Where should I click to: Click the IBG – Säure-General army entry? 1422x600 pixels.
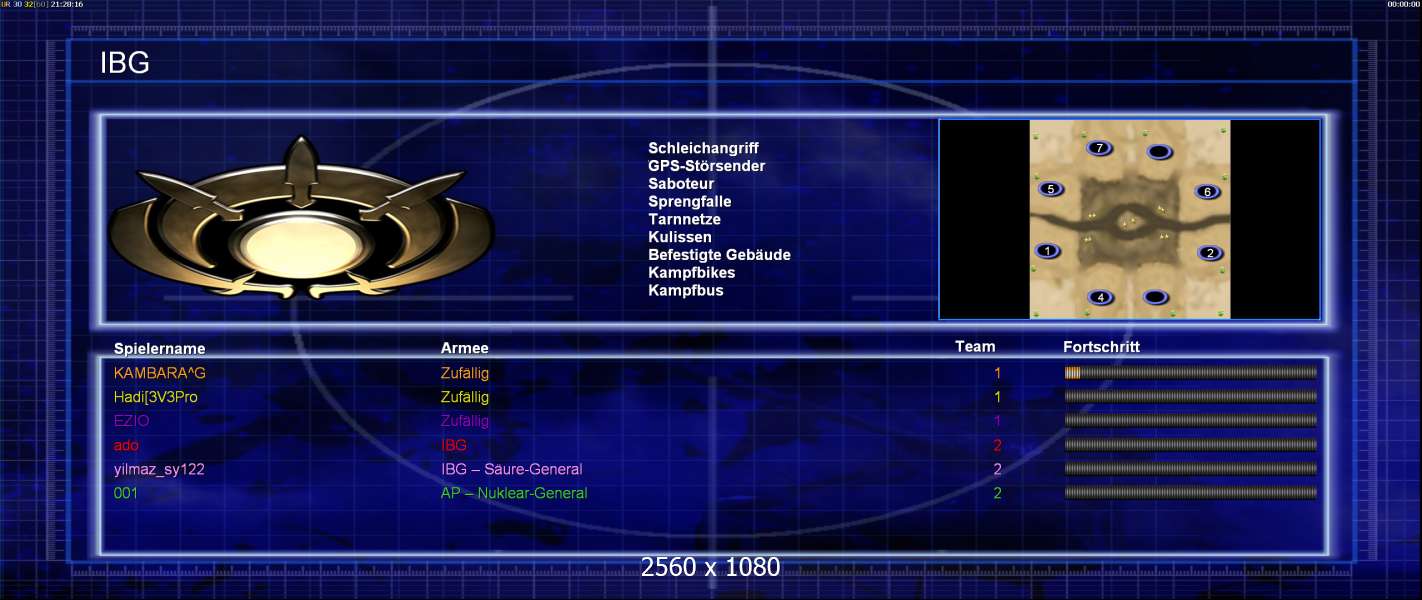(x=512, y=469)
